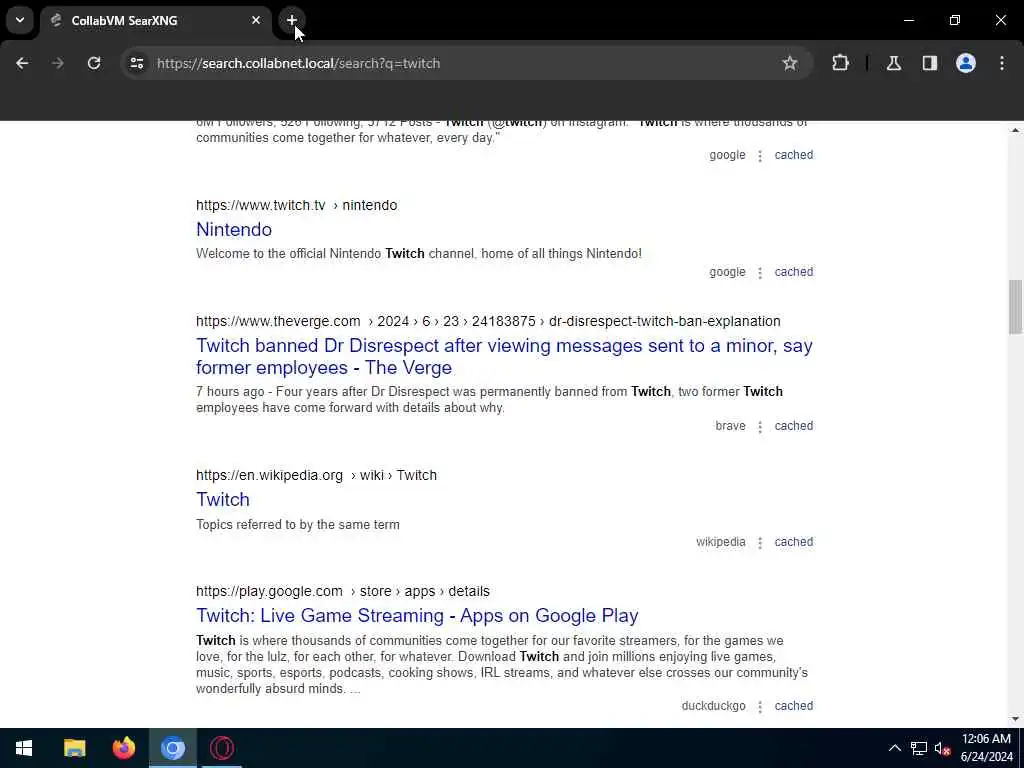Go forward one page
The height and width of the screenshot is (768, 1024).
pos(58,63)
